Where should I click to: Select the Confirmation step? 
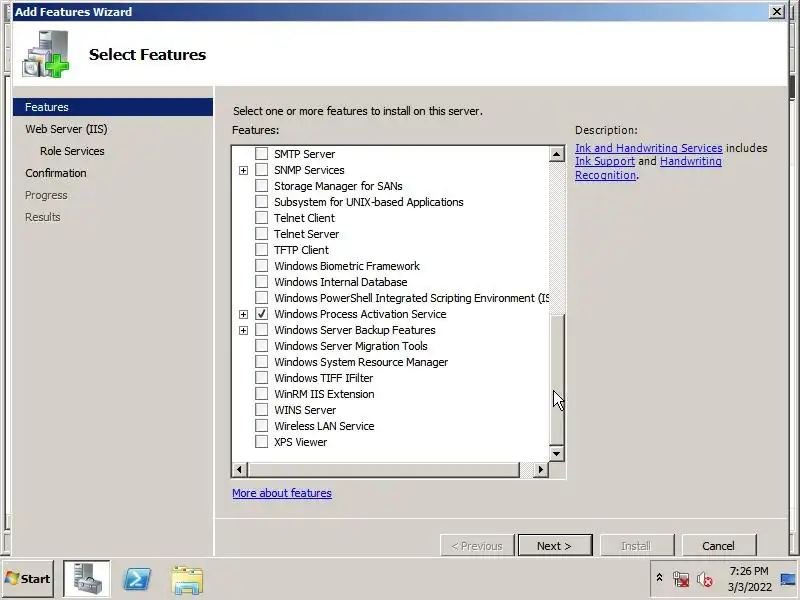(x=56, y=173)
